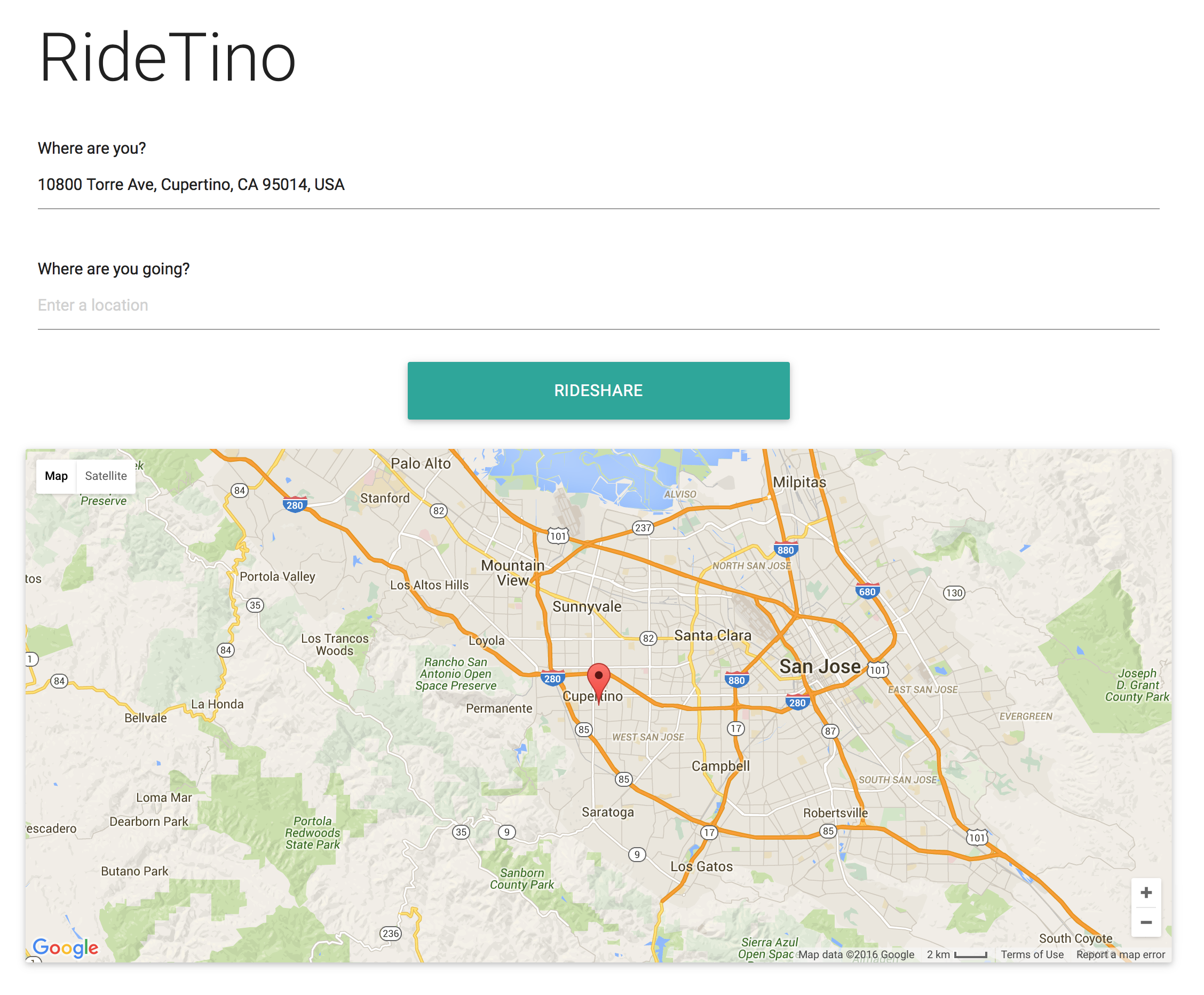Focus the 'Where are you going?' input
Viewport: 1204px width, 995px height.
pyautogui.click(x=598, y=305)
